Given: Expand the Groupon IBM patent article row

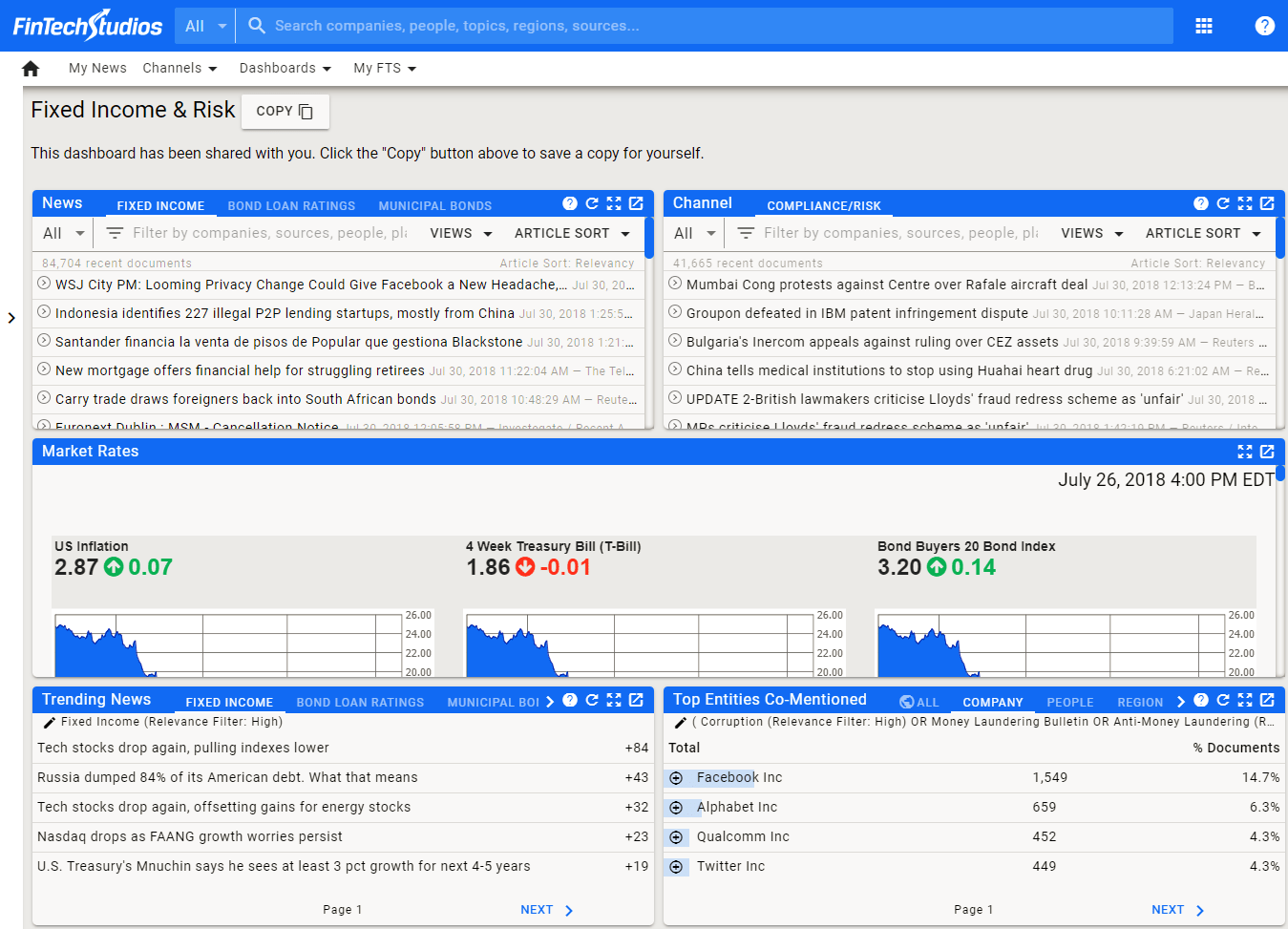Looking at the screenshot, I should point(675,311).
